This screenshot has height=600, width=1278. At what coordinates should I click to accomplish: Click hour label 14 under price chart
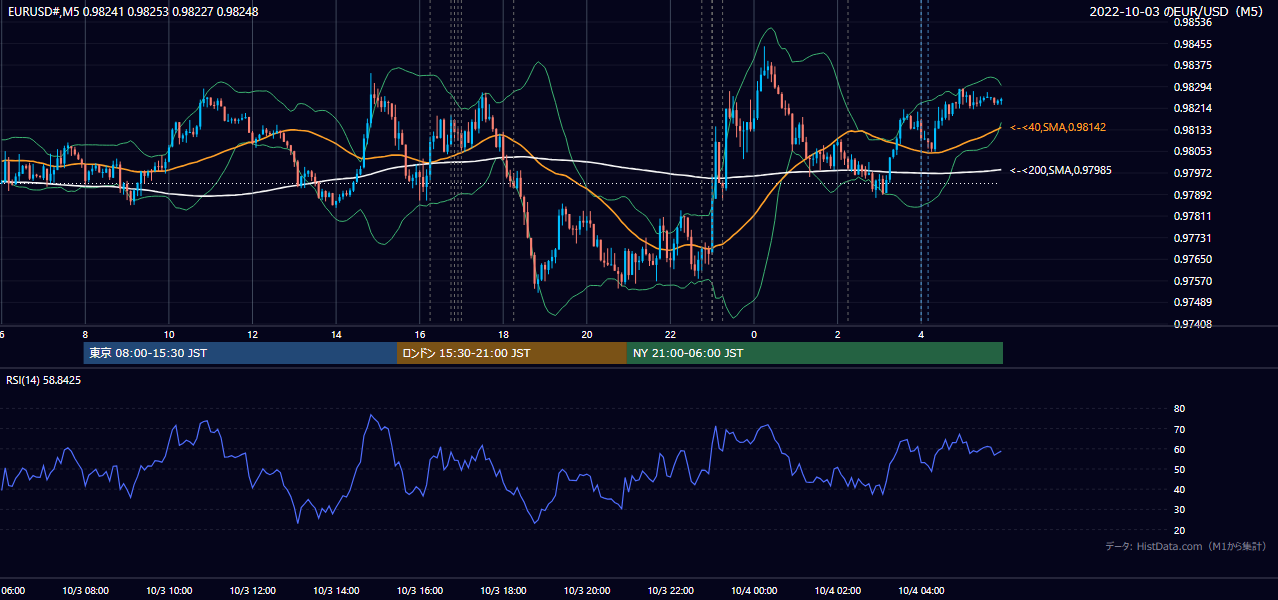(x=336, y=335)
